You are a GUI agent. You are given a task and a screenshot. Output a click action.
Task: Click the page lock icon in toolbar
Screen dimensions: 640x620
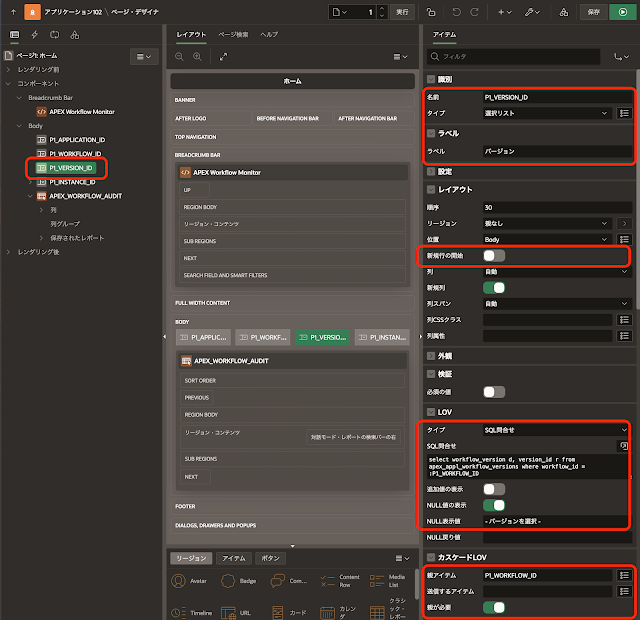point(431,12)
